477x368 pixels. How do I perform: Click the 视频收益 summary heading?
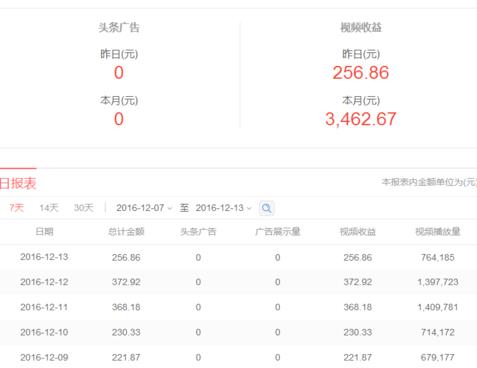coord(361,27)
